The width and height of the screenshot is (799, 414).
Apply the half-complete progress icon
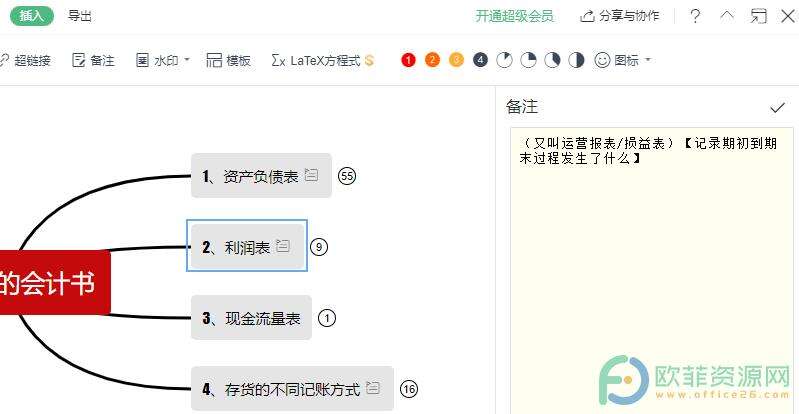576,61
